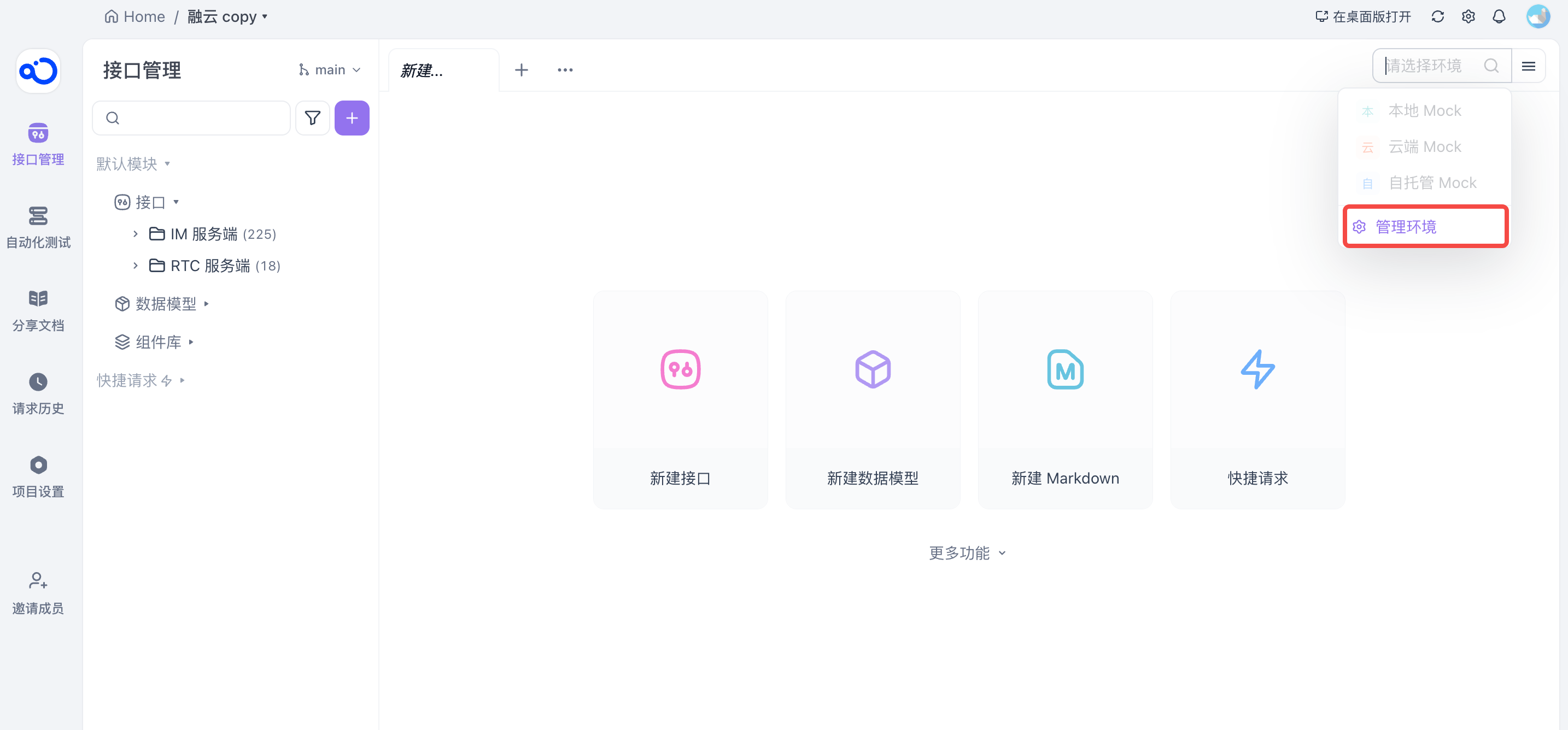Select 自托管 Mock environment
The height and width of the screenshot is (730, 1568).
click(x=1425, y=182)
